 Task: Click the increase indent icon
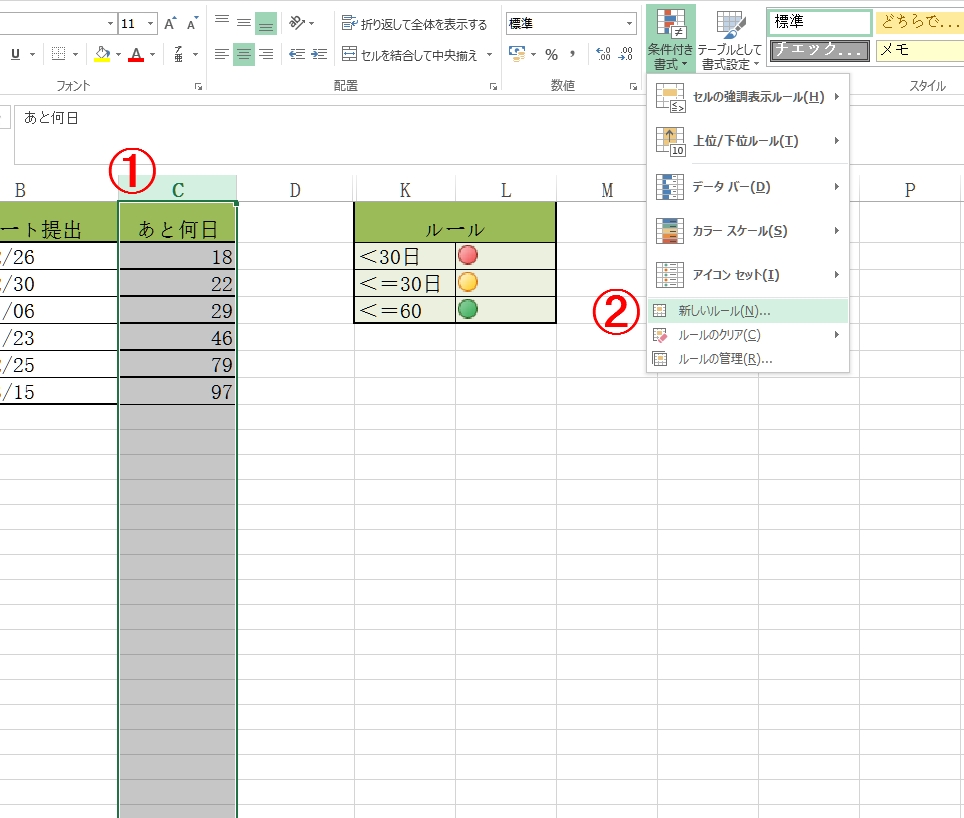tap(321, 55)
